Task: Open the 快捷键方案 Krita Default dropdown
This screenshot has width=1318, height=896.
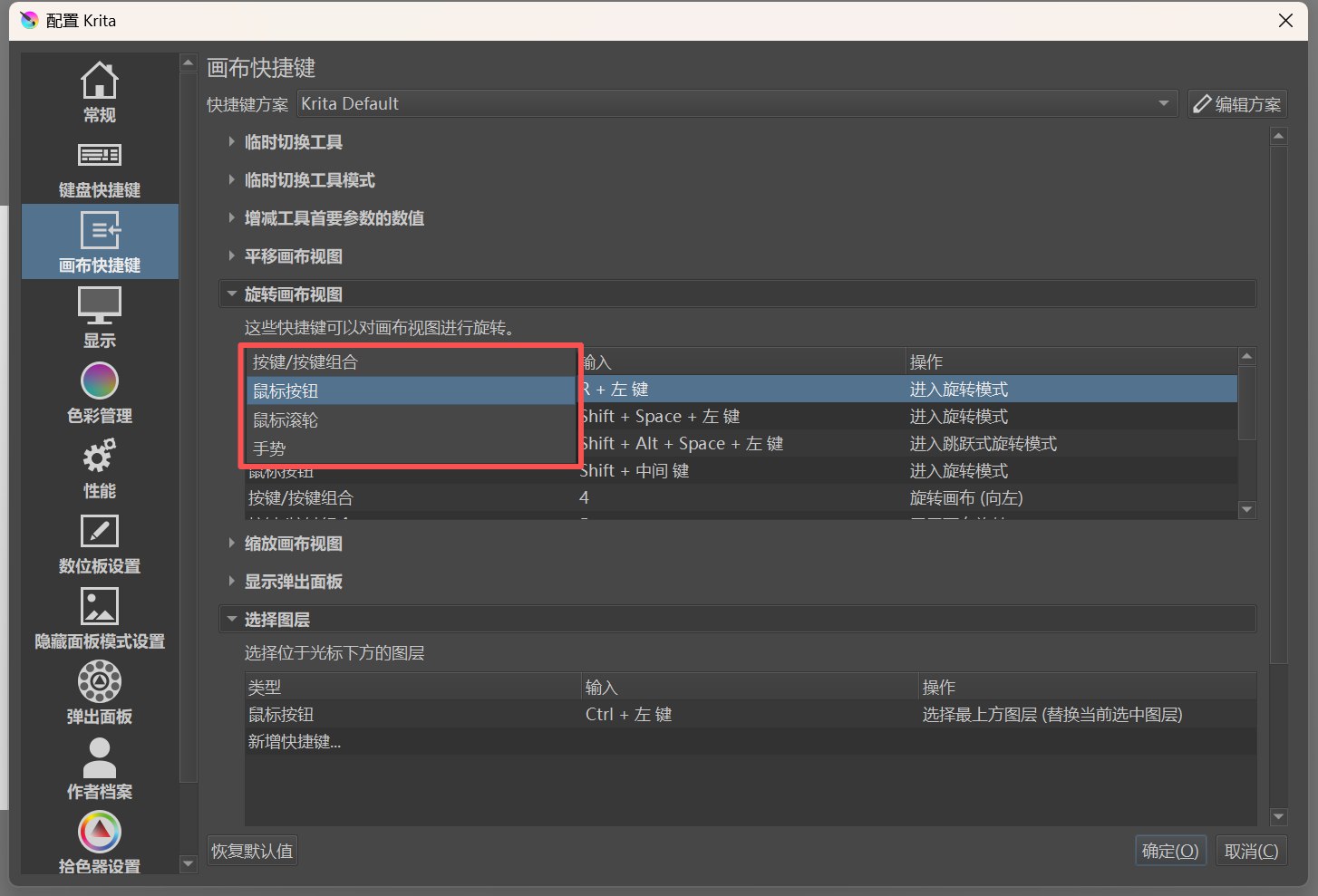Action: [x=736, y=104]
